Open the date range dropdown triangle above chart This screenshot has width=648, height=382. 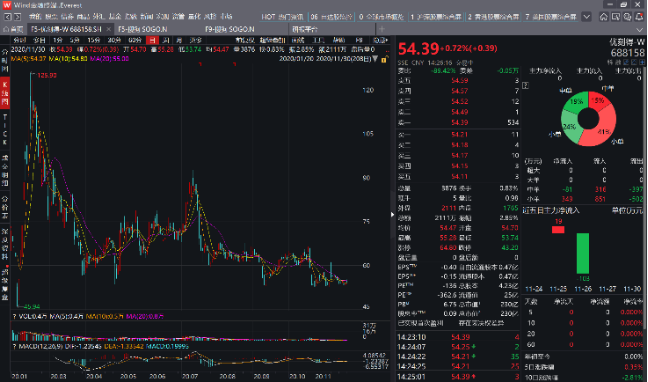(x=375, y=59)
